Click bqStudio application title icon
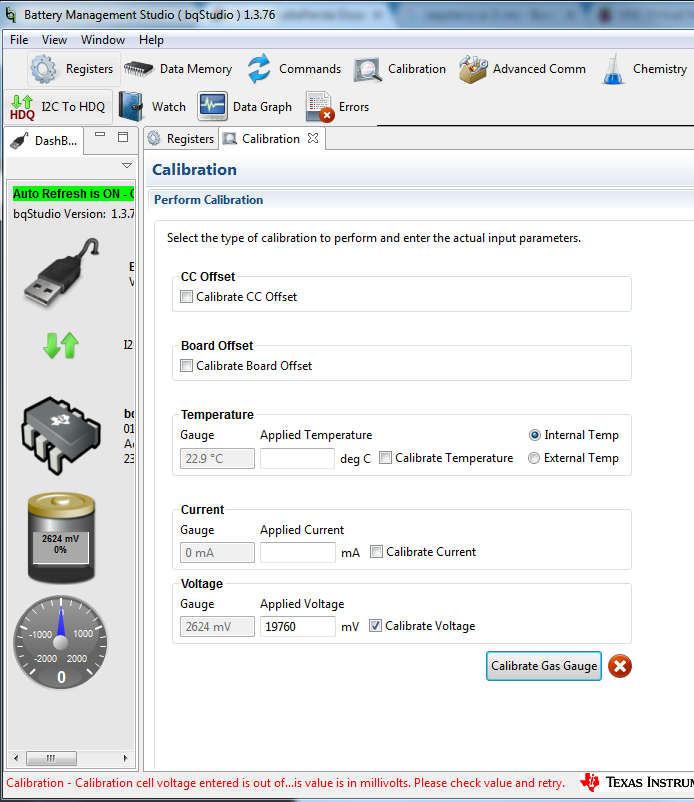694x802 pixels. pos(11,15)
